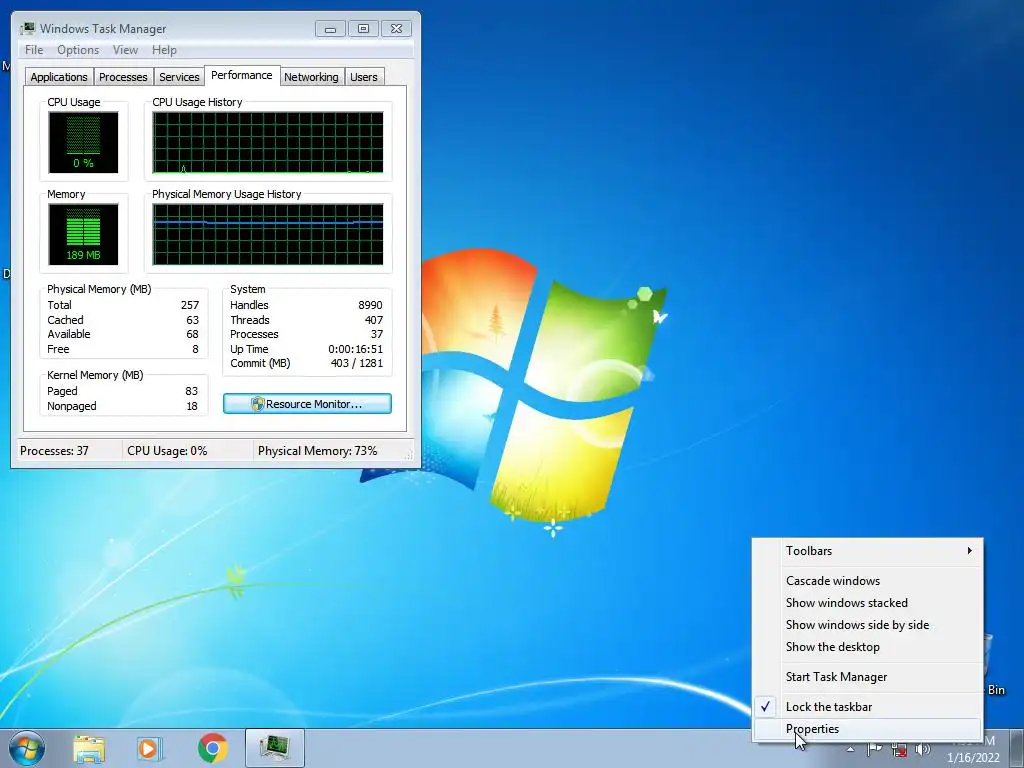Image resolution: width=1024 pixels, height=768 pixels.
Task: Click the shield icon on Resource Monitor button
Action: [x=257, y=404]
